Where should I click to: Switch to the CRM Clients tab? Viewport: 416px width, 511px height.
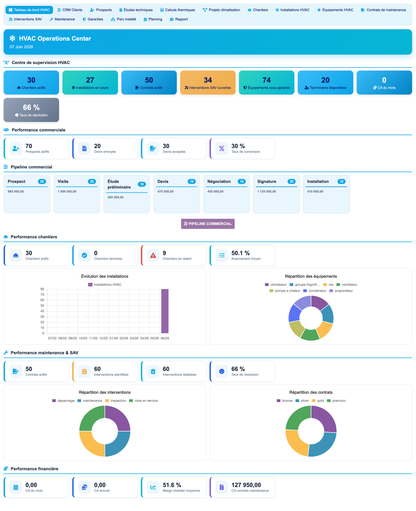click(70, 10)
